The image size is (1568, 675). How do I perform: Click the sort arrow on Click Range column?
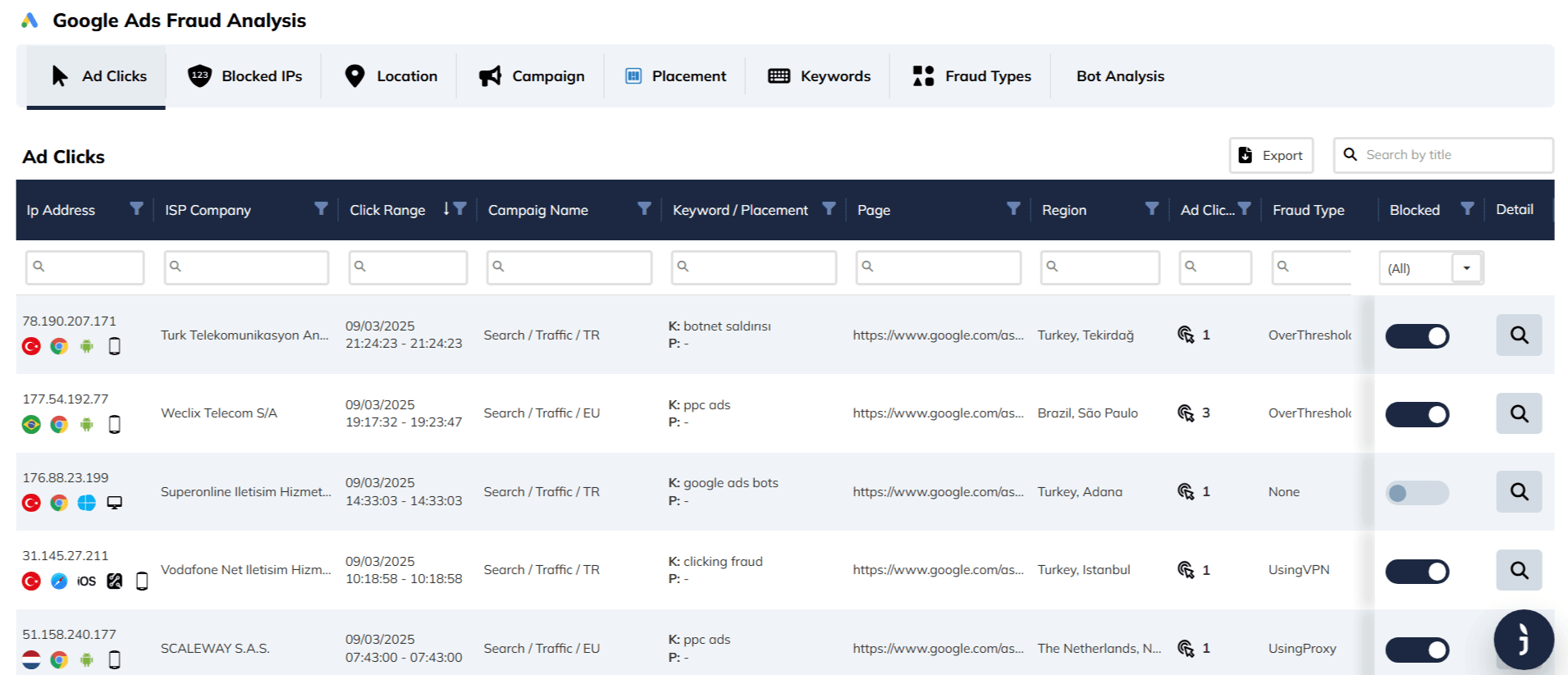click(x=446, y=209)
